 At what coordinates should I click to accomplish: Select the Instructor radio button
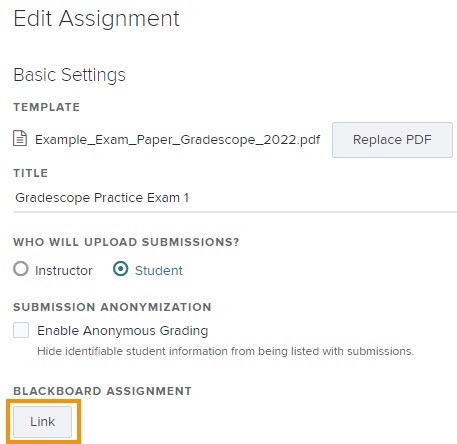pyautogui.click(x=21, y=269)
